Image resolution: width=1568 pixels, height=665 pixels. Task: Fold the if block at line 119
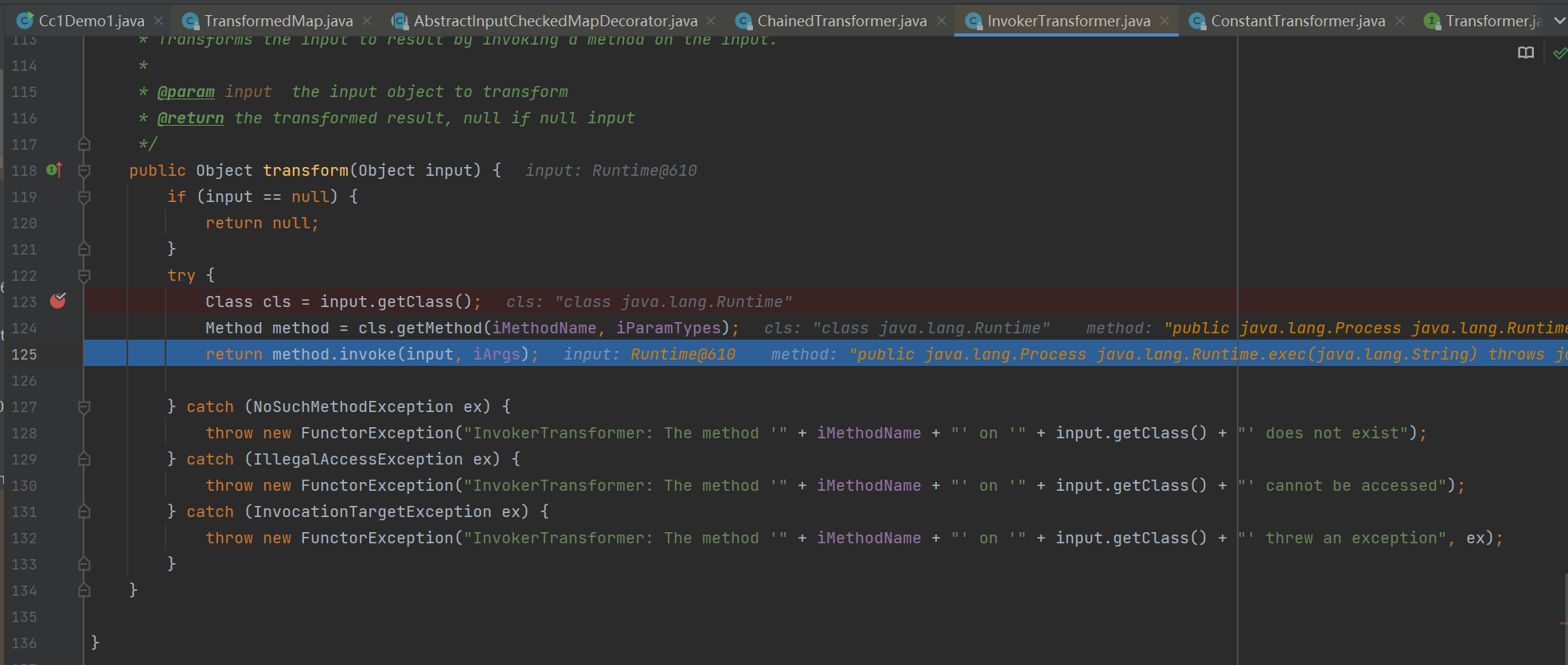click(x=84, y=196)
